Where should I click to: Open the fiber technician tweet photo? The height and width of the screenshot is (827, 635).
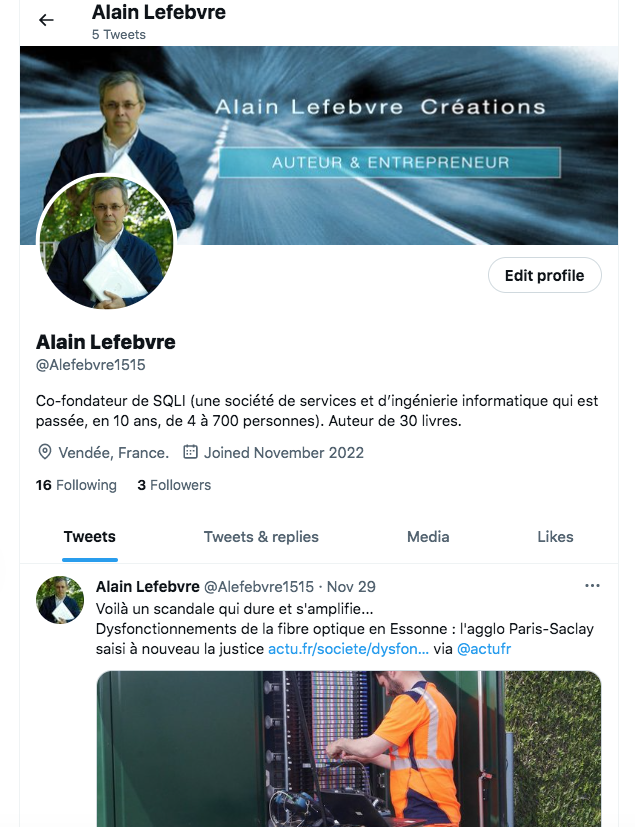pyautogui.click(x=349, y=749)
